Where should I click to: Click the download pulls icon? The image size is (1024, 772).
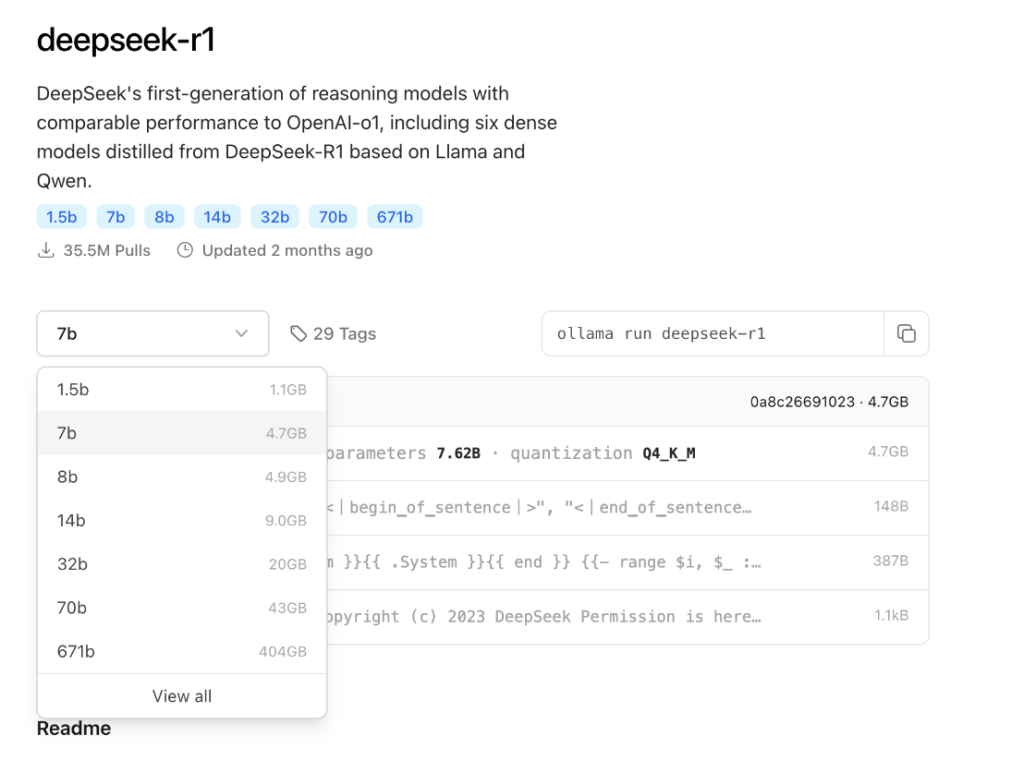45,251
